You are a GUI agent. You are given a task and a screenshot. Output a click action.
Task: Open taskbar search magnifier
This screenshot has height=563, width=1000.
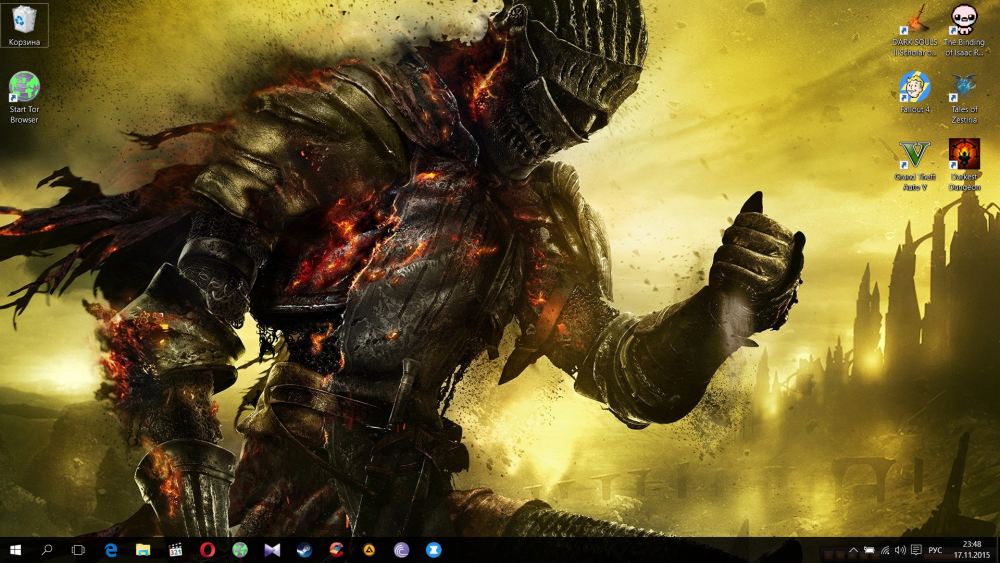point(47,550)
